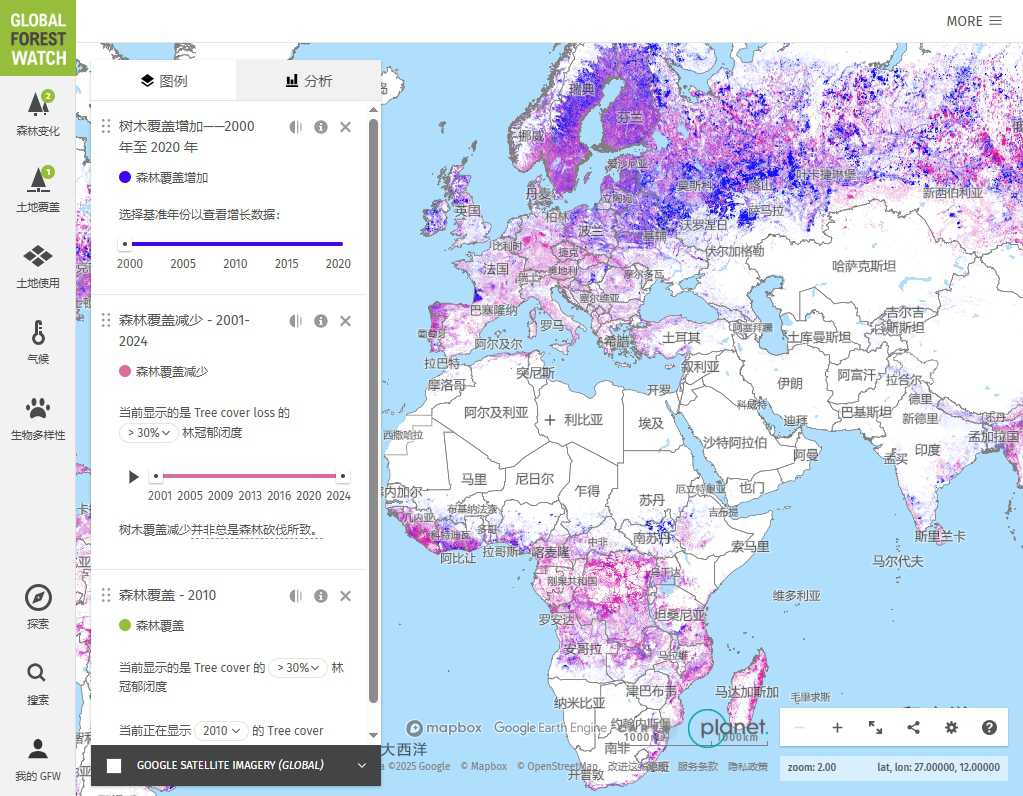
Task: Open the 土地使用 land use category
Action: click(38, 265)
